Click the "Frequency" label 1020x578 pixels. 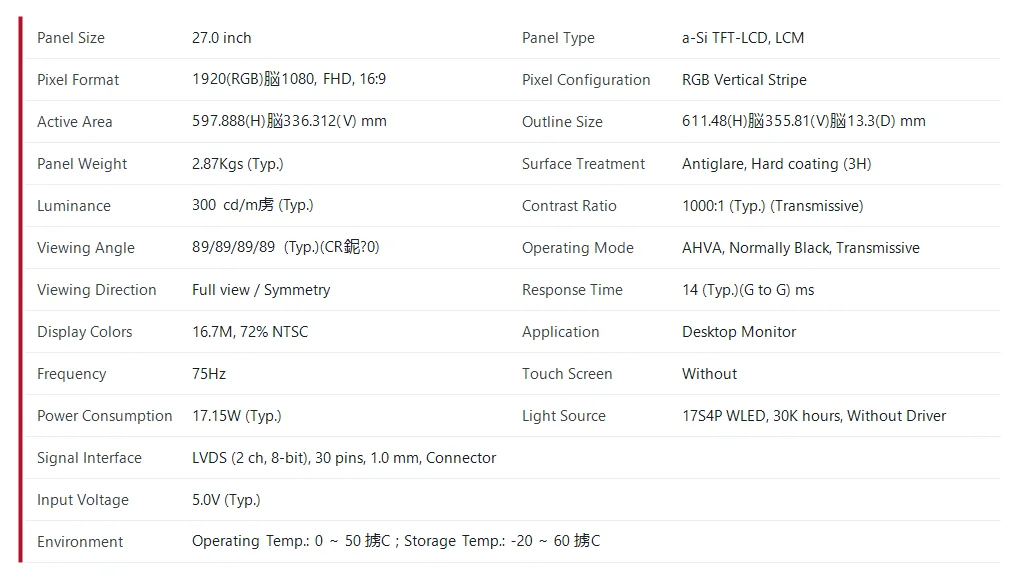[72, 374]
